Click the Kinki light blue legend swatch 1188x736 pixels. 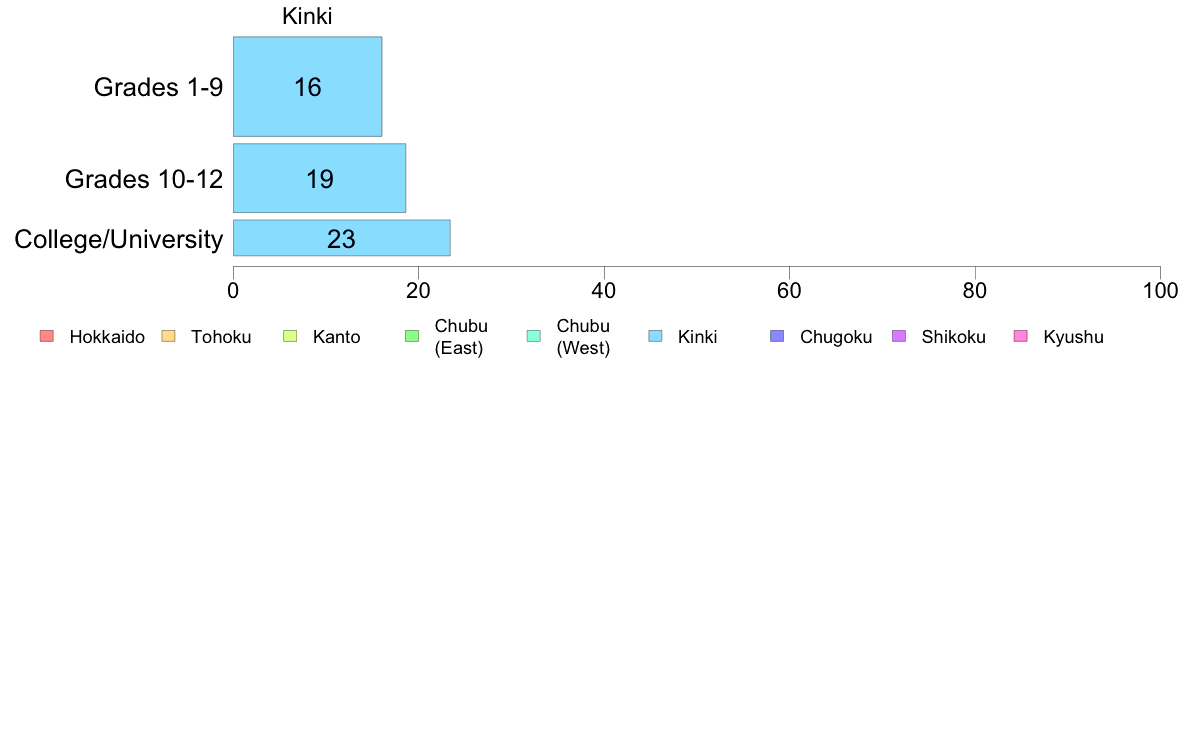[655, 337]
